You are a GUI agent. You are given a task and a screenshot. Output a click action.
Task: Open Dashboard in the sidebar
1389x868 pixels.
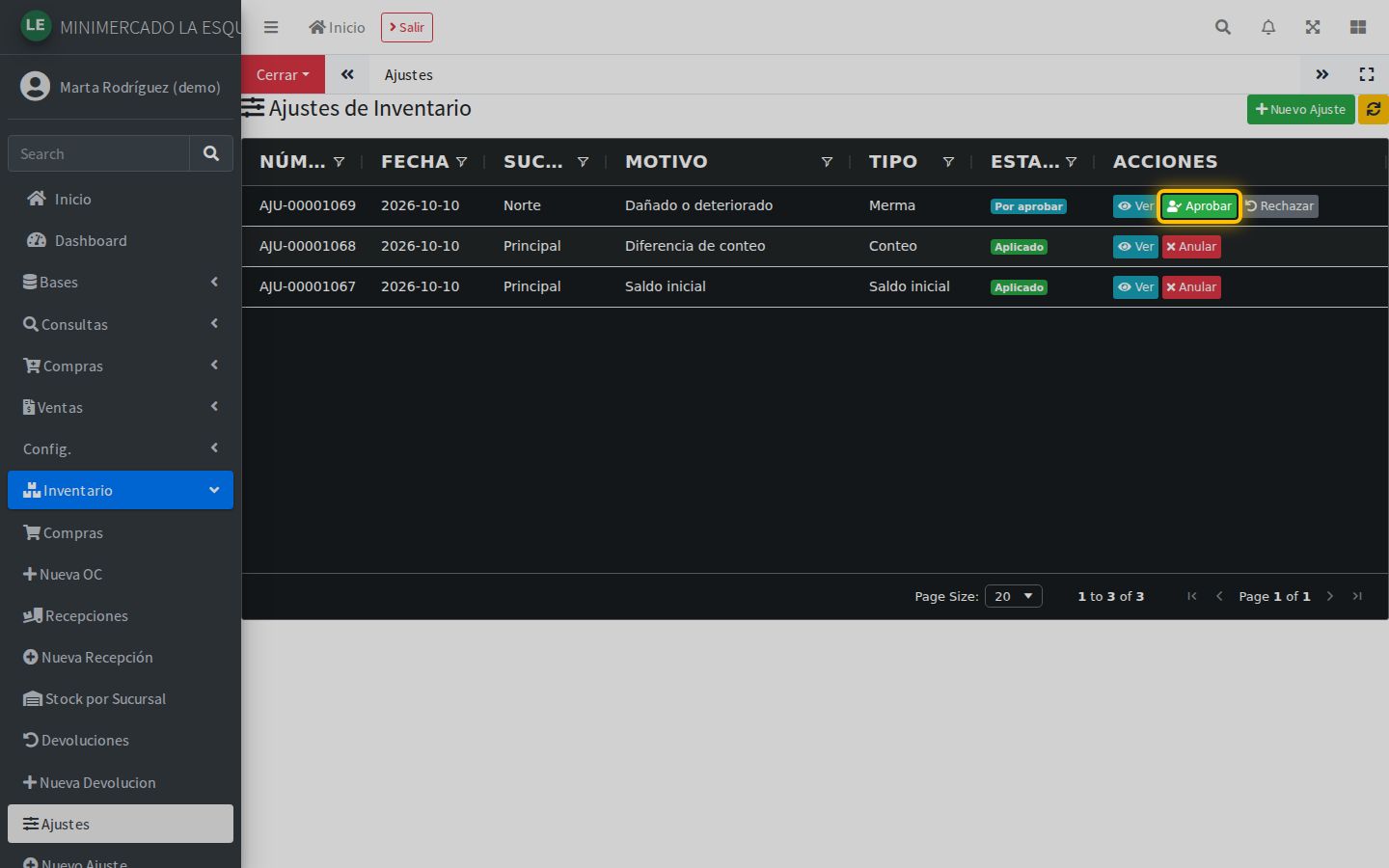[121, 240]
